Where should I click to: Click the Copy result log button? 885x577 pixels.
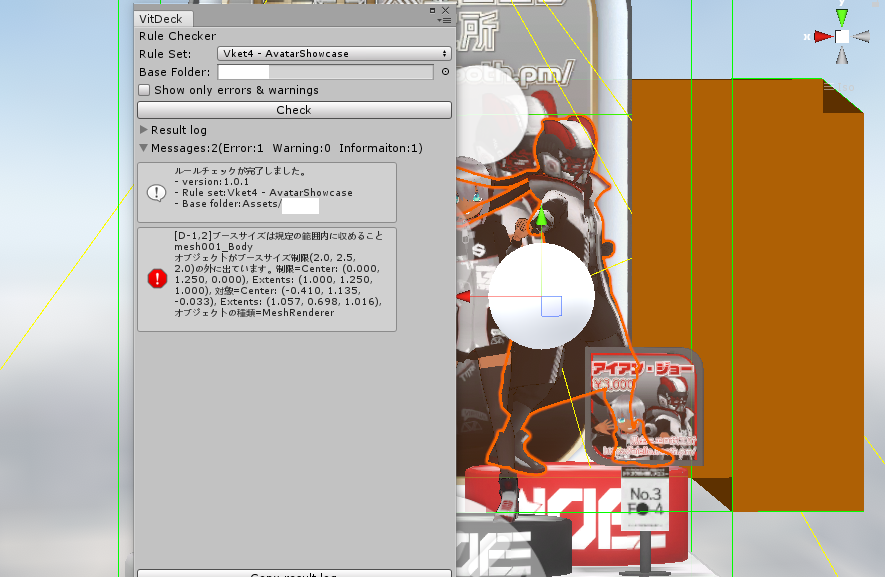tap(294, 574)
